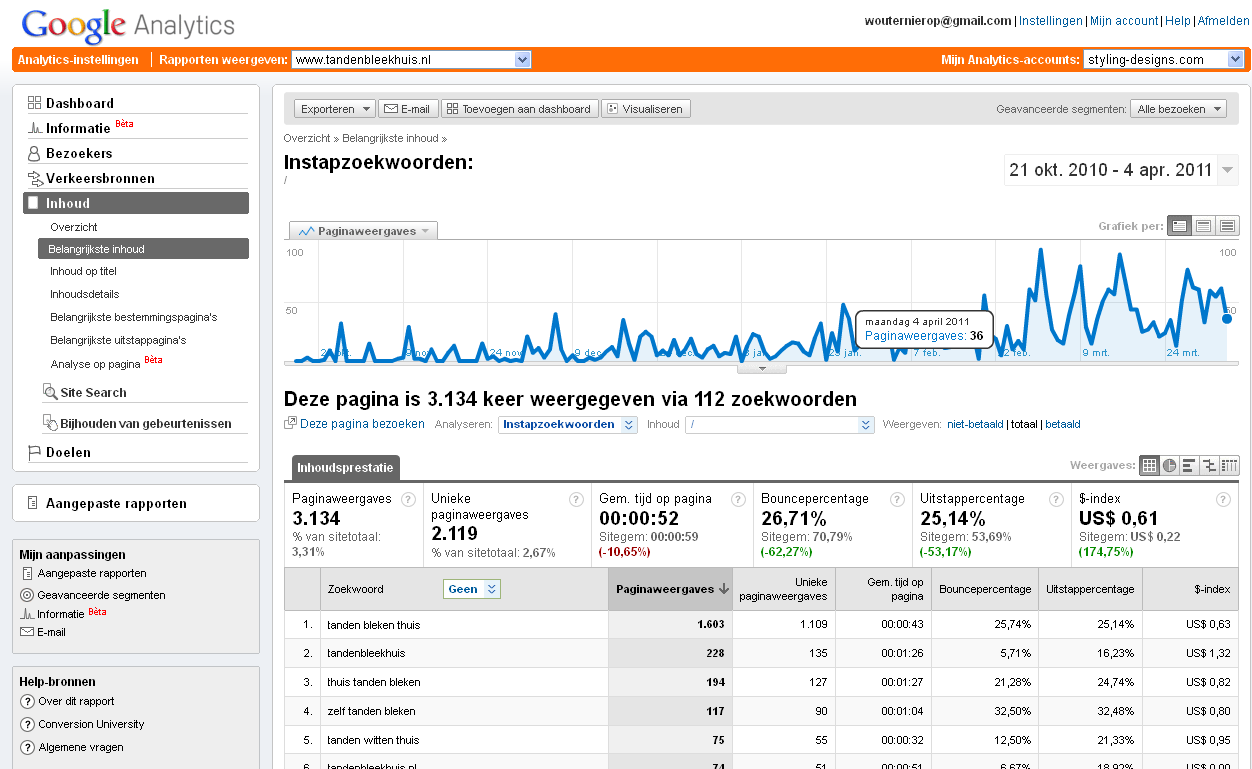Click the Afmelden link
Image resolution: width=1252 pixels, height=769 pixels.
[1223, 20]
